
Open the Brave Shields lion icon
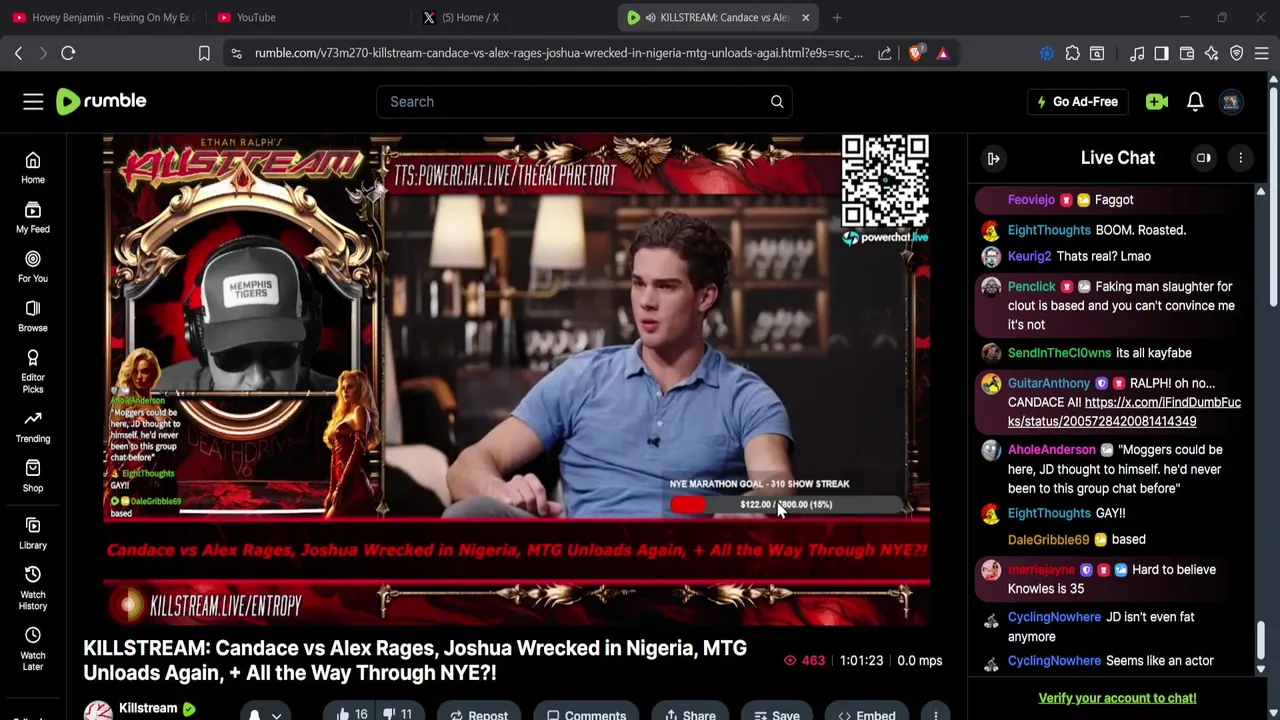pyautogui.click(x=915, y=53)
